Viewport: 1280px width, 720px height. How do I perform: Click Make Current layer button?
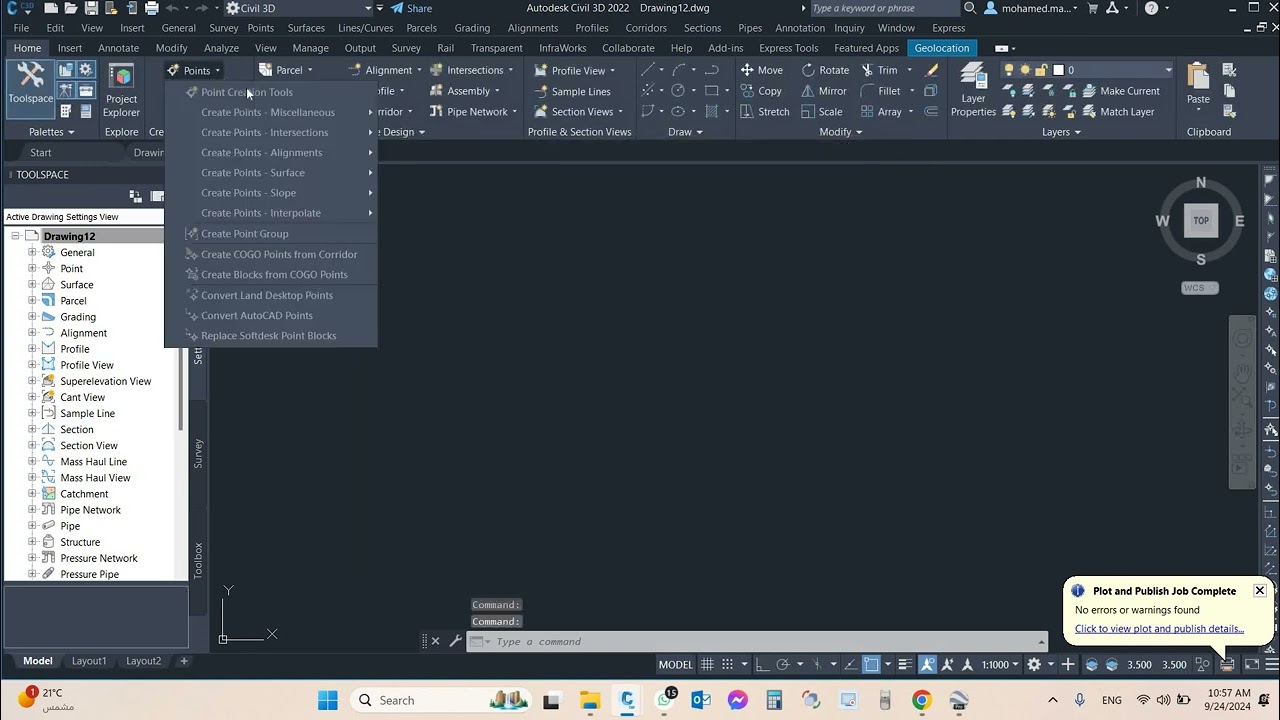(1120, 91)
